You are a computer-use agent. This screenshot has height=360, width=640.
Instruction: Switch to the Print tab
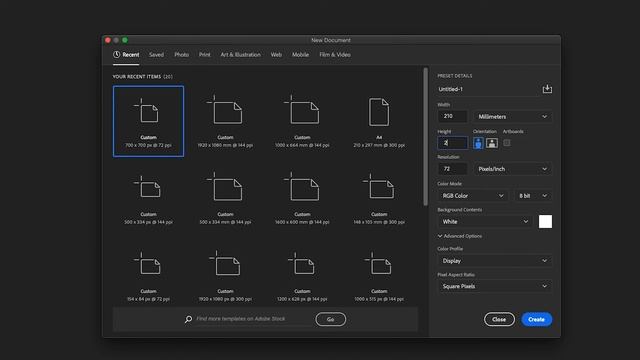click(x=204, y=55)
